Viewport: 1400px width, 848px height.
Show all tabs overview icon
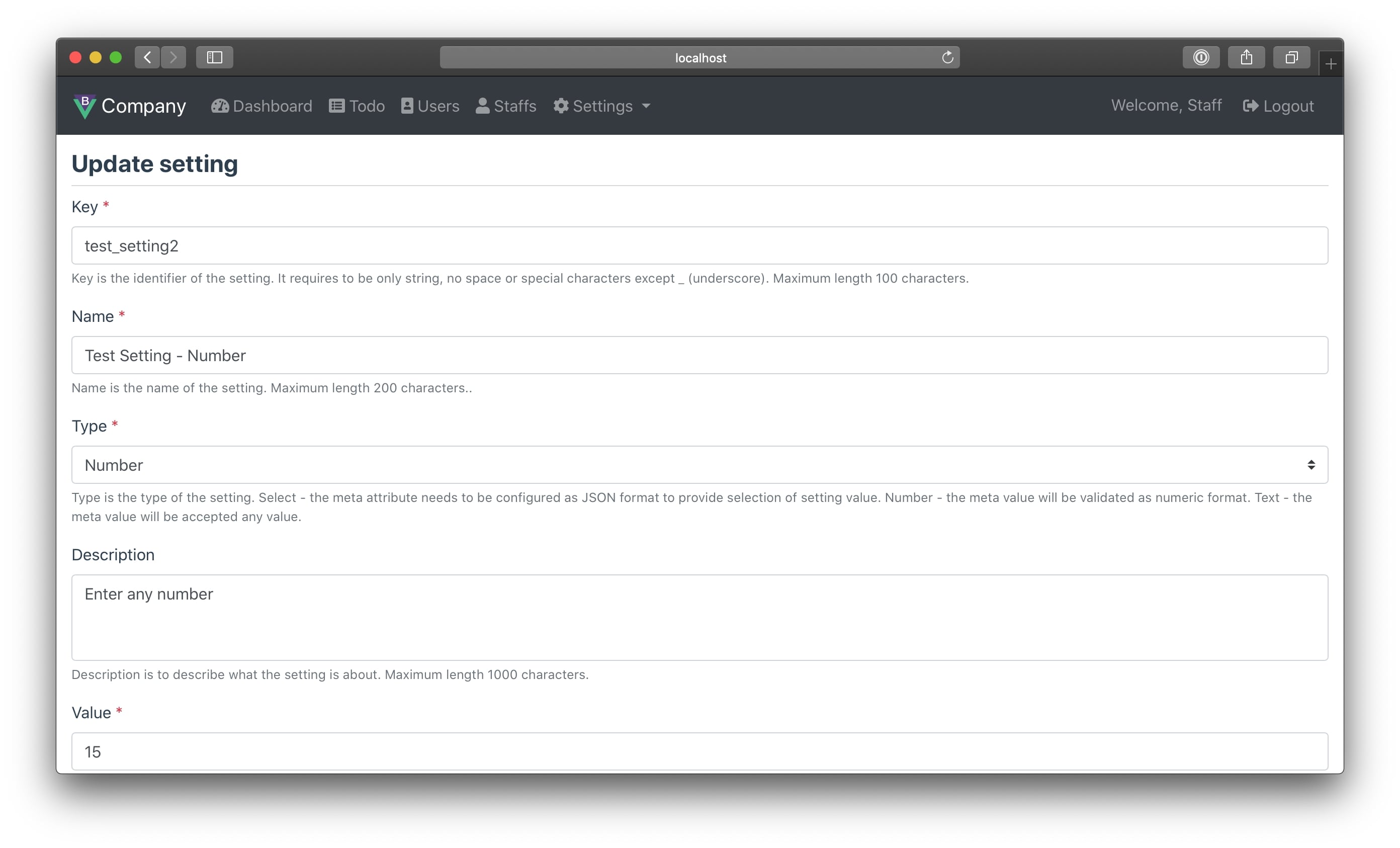tap(1291, 57)
